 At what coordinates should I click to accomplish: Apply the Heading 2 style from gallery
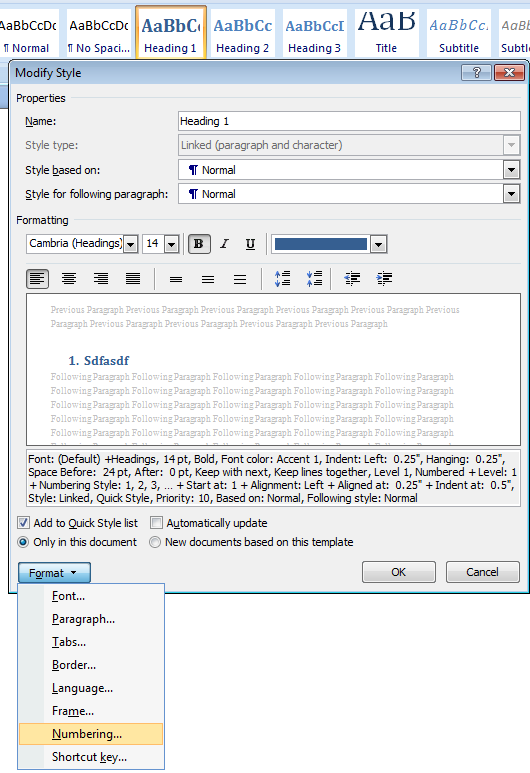(243, 34)
